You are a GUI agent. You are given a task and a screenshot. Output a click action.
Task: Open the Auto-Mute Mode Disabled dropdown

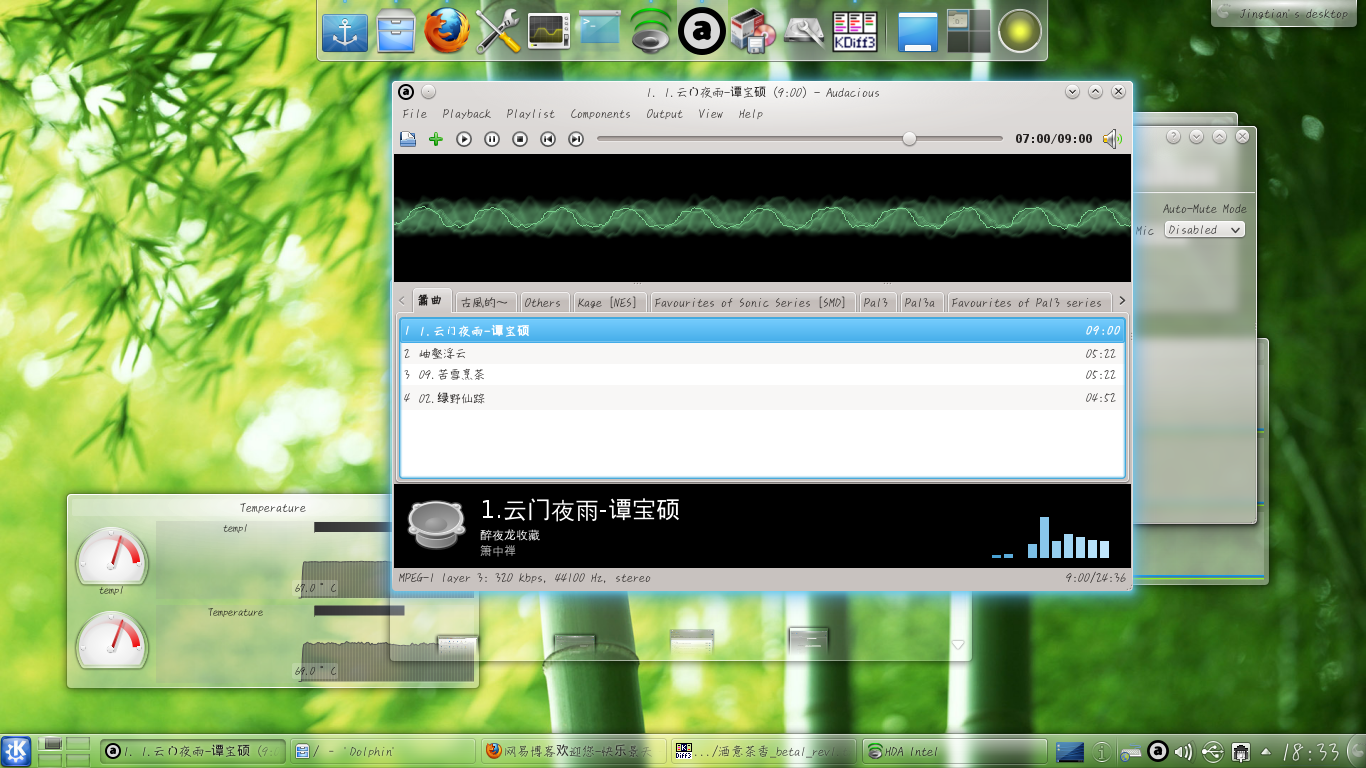click(x=1204, y=230)
